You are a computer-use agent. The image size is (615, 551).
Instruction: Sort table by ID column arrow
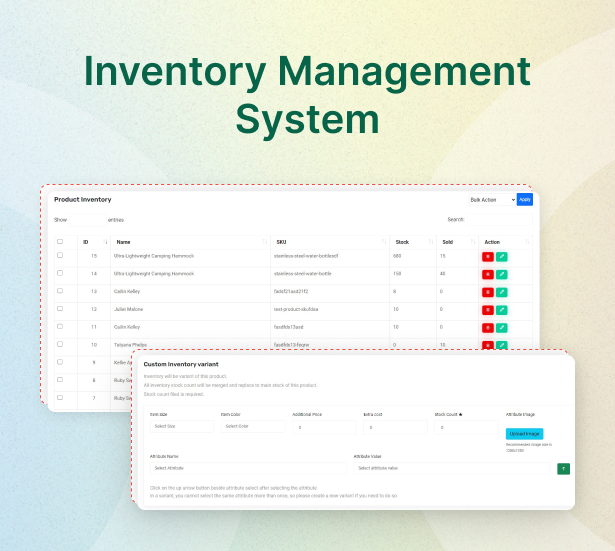106,241
